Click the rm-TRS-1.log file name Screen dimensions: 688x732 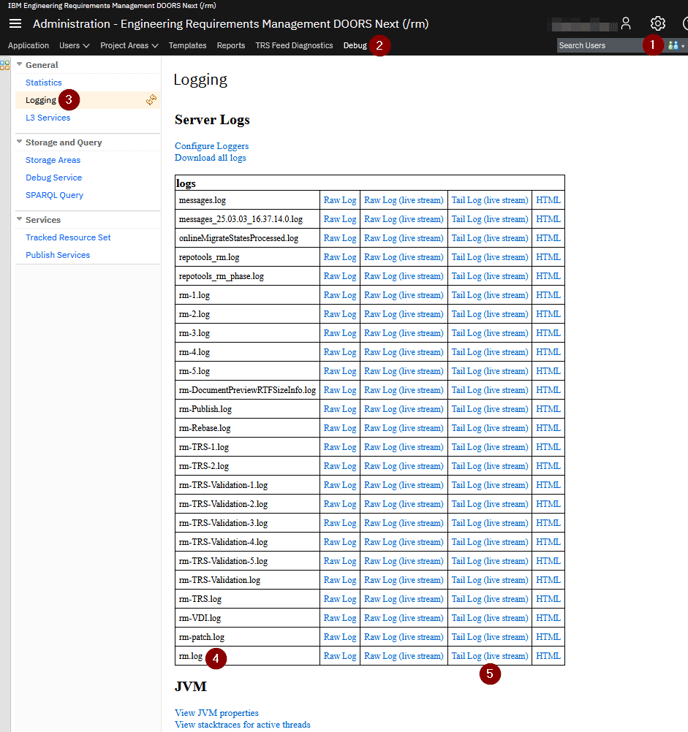coord(204,447)
